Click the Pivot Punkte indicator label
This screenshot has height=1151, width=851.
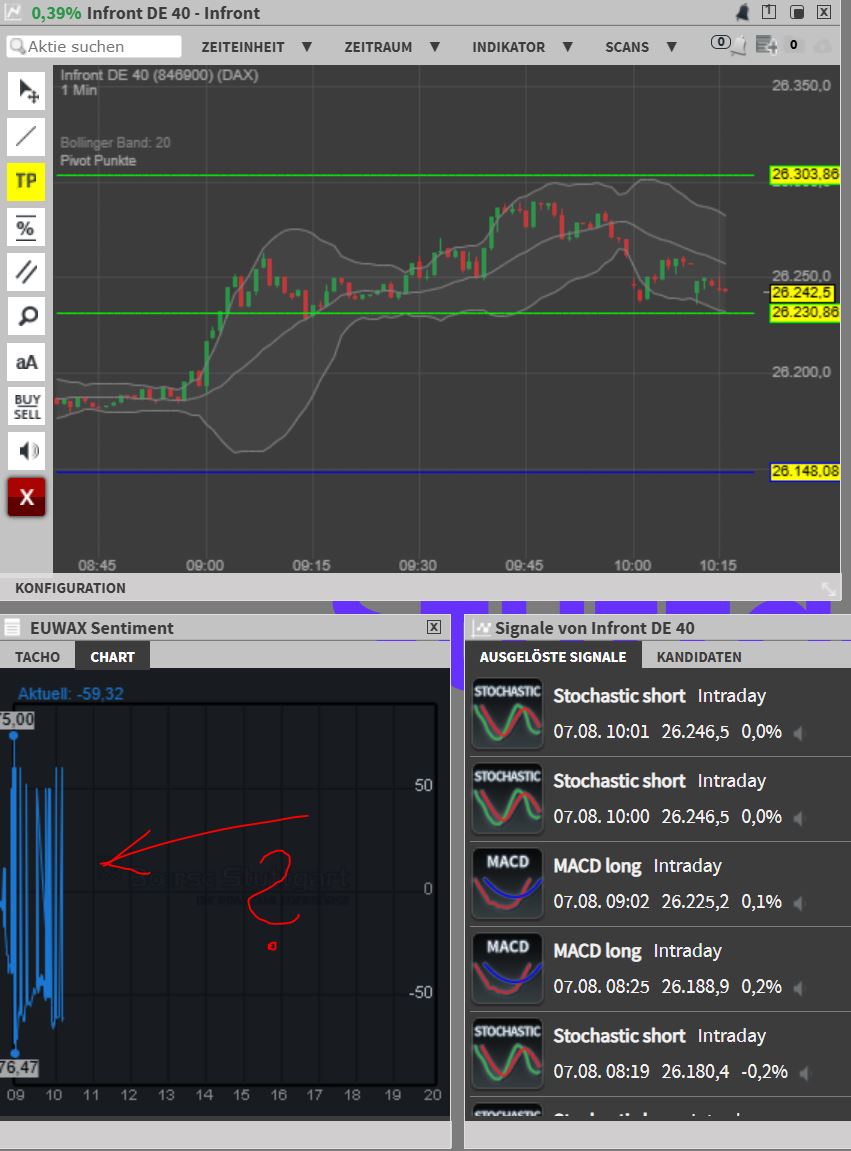pyautogui.click(x=98, y=160)
